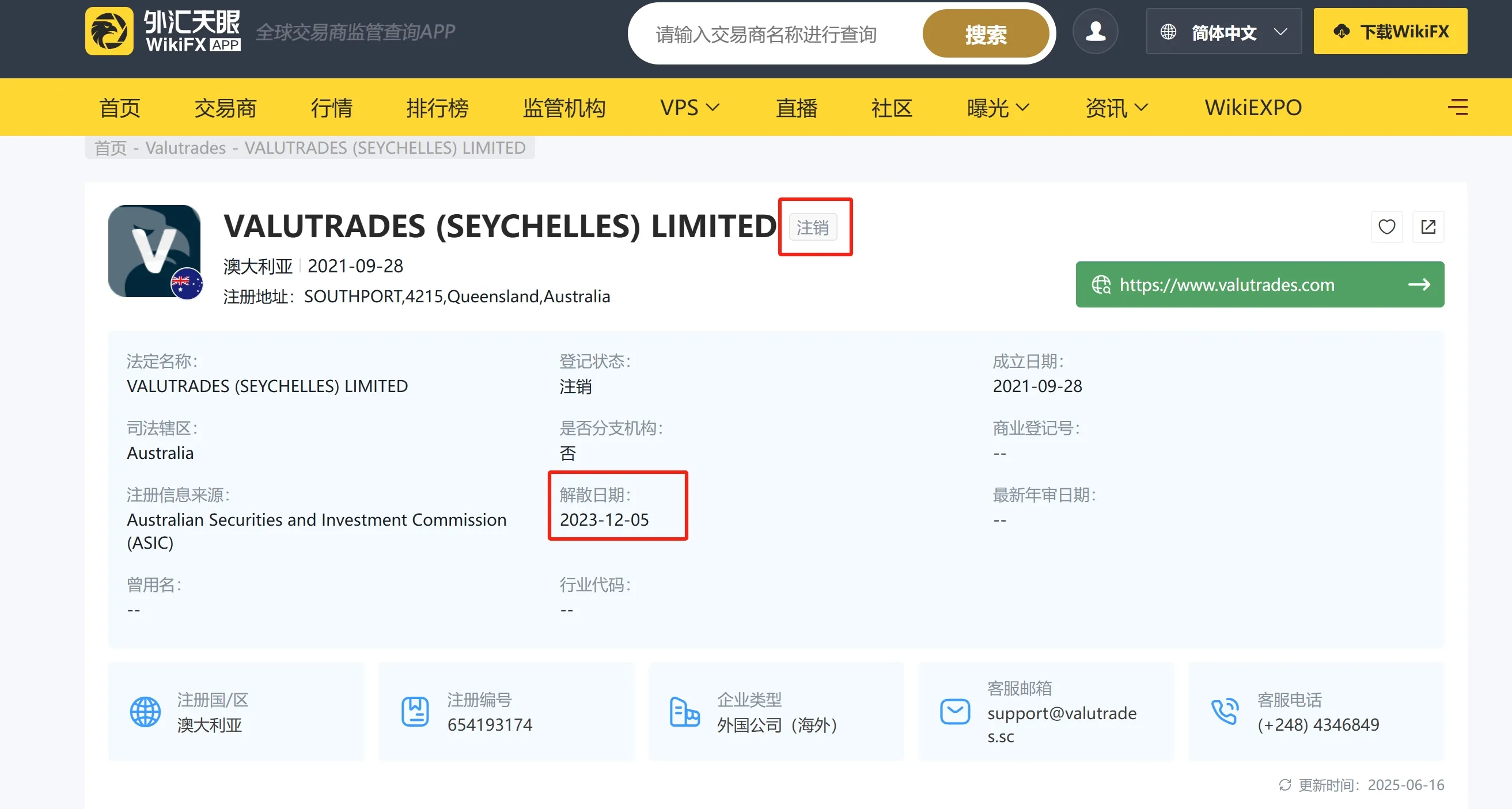Select the 法定名称 value VALUTRADES (SEYCHELLES) LIMITED
This screenshot has width=1512, height=809.
pos(267,386)
